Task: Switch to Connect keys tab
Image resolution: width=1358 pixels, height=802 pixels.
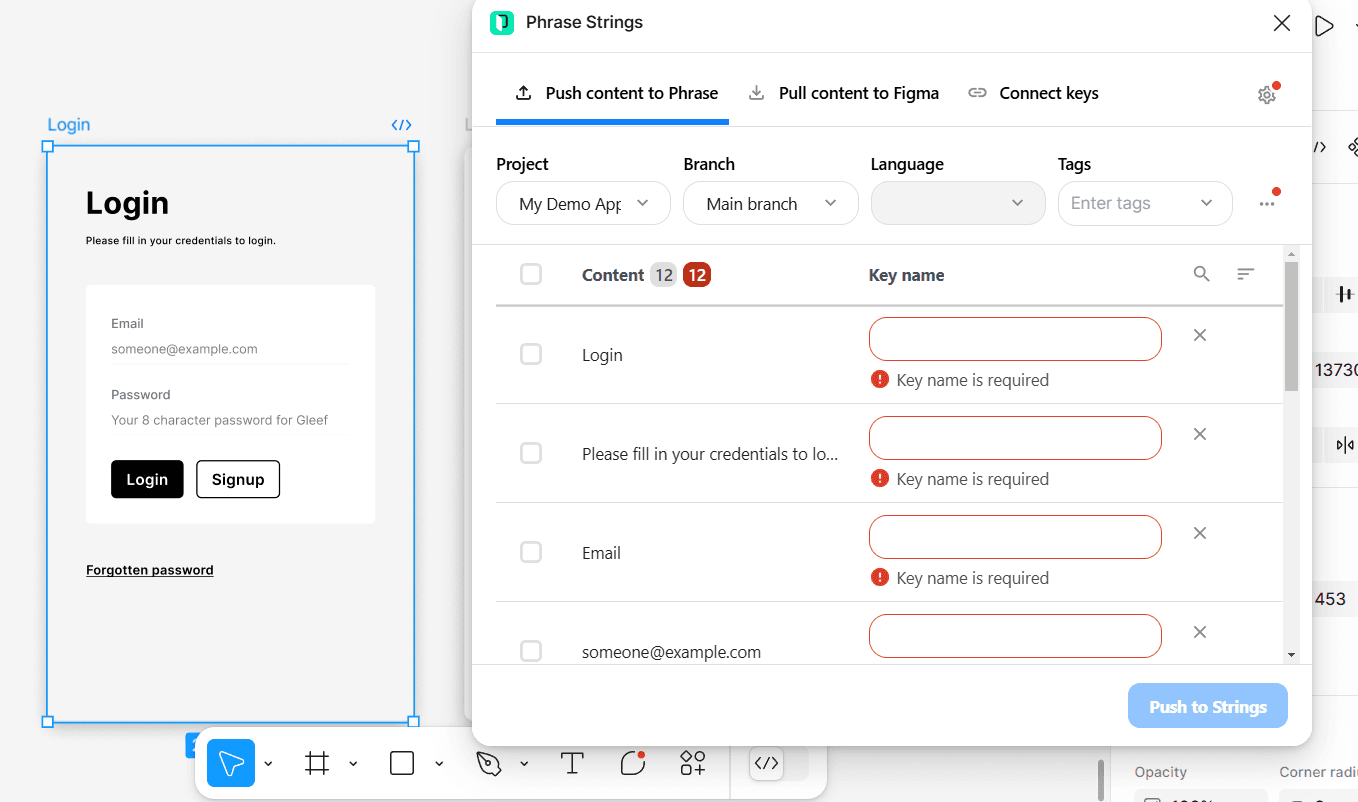Action: pos(1034,93)
